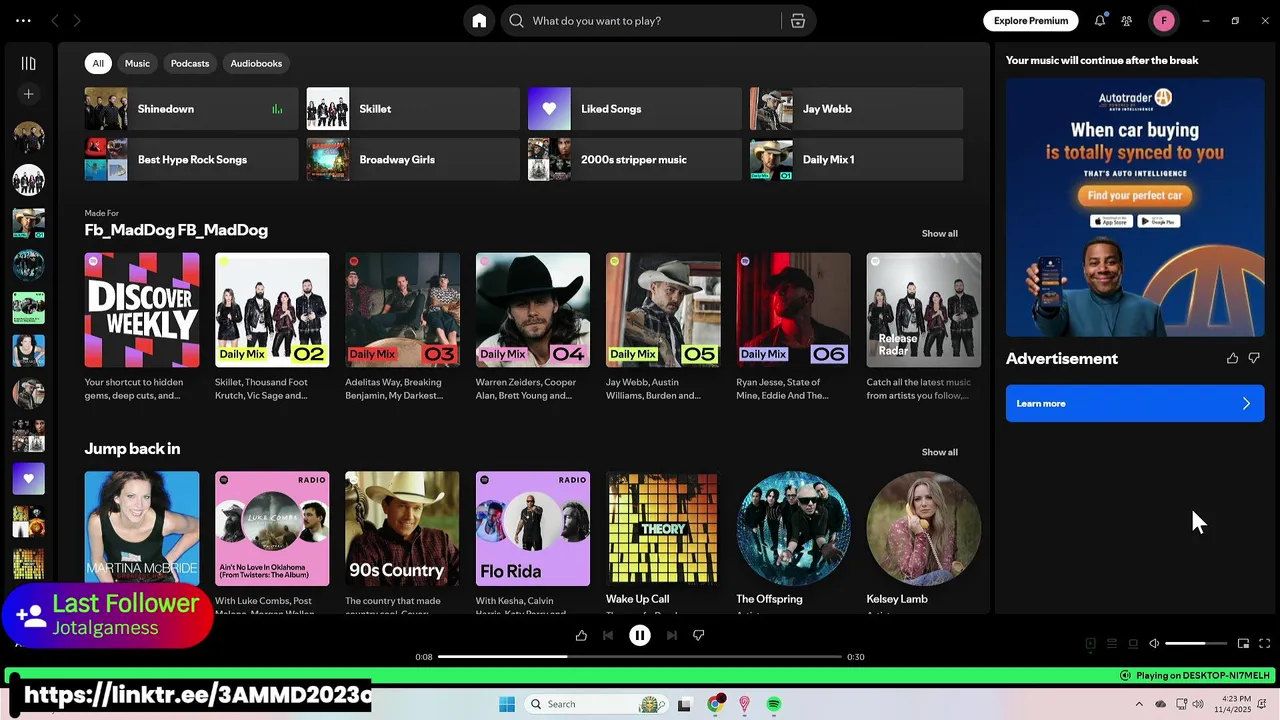
Task: Go back with the left arrow
Action: coord(55,21)
